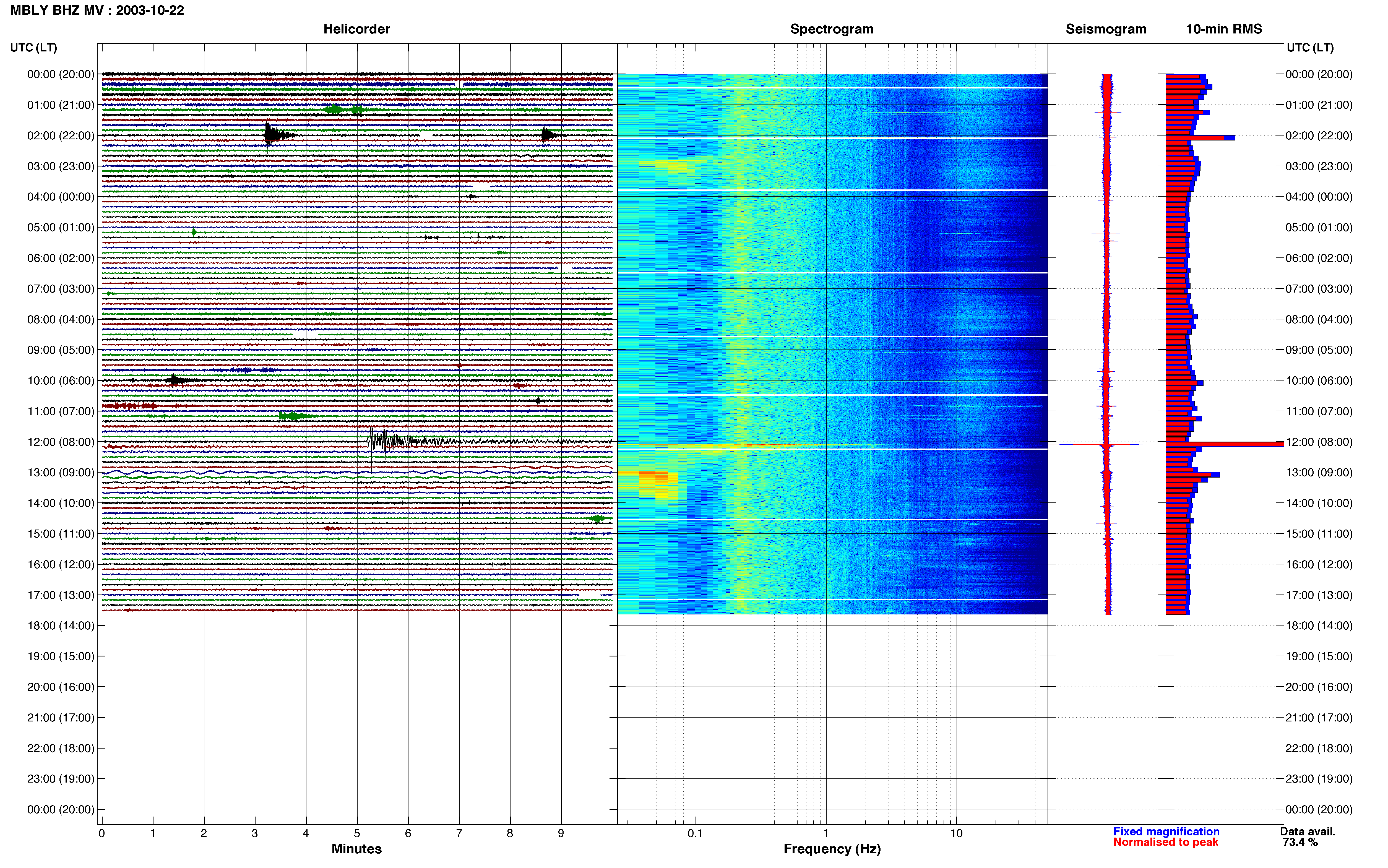Image resolution: width=1388 pixels, height=868 pixels.
Task: Click the 10 tick on the Frequency axis
Action: pos(956,833)
